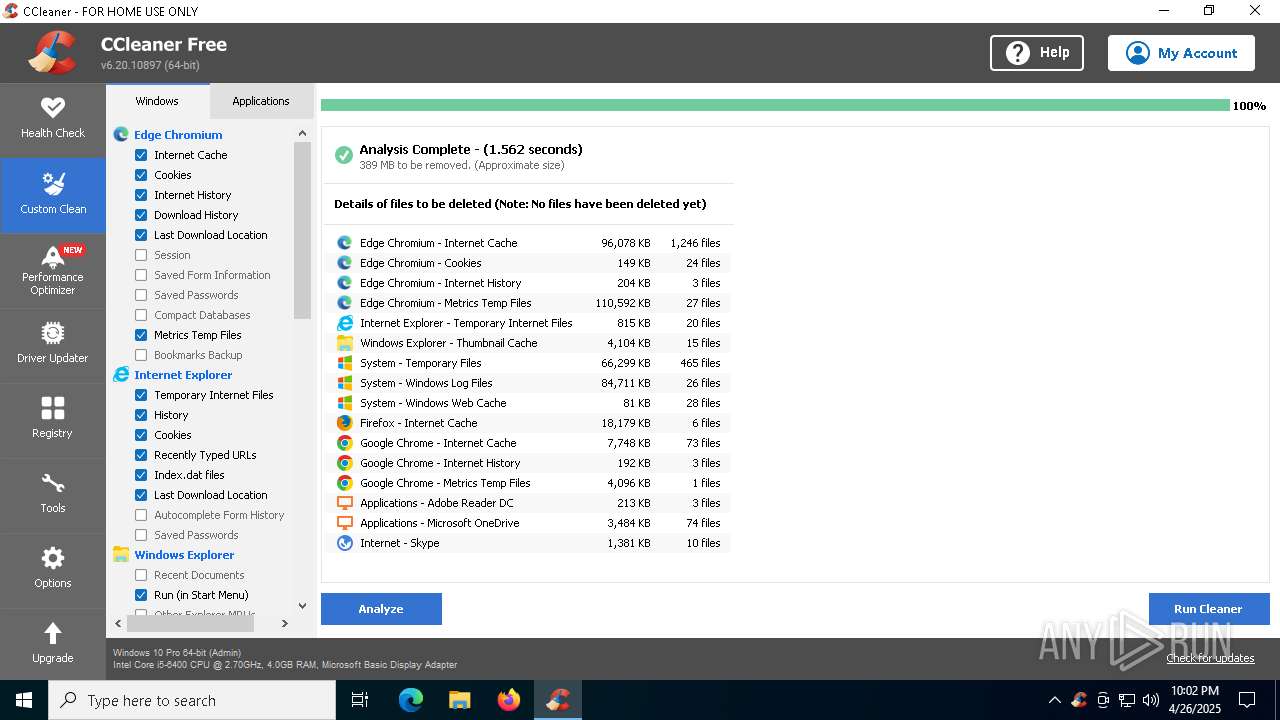Launch Microsoft Edge from the taskbar

[x=411, y=700]
